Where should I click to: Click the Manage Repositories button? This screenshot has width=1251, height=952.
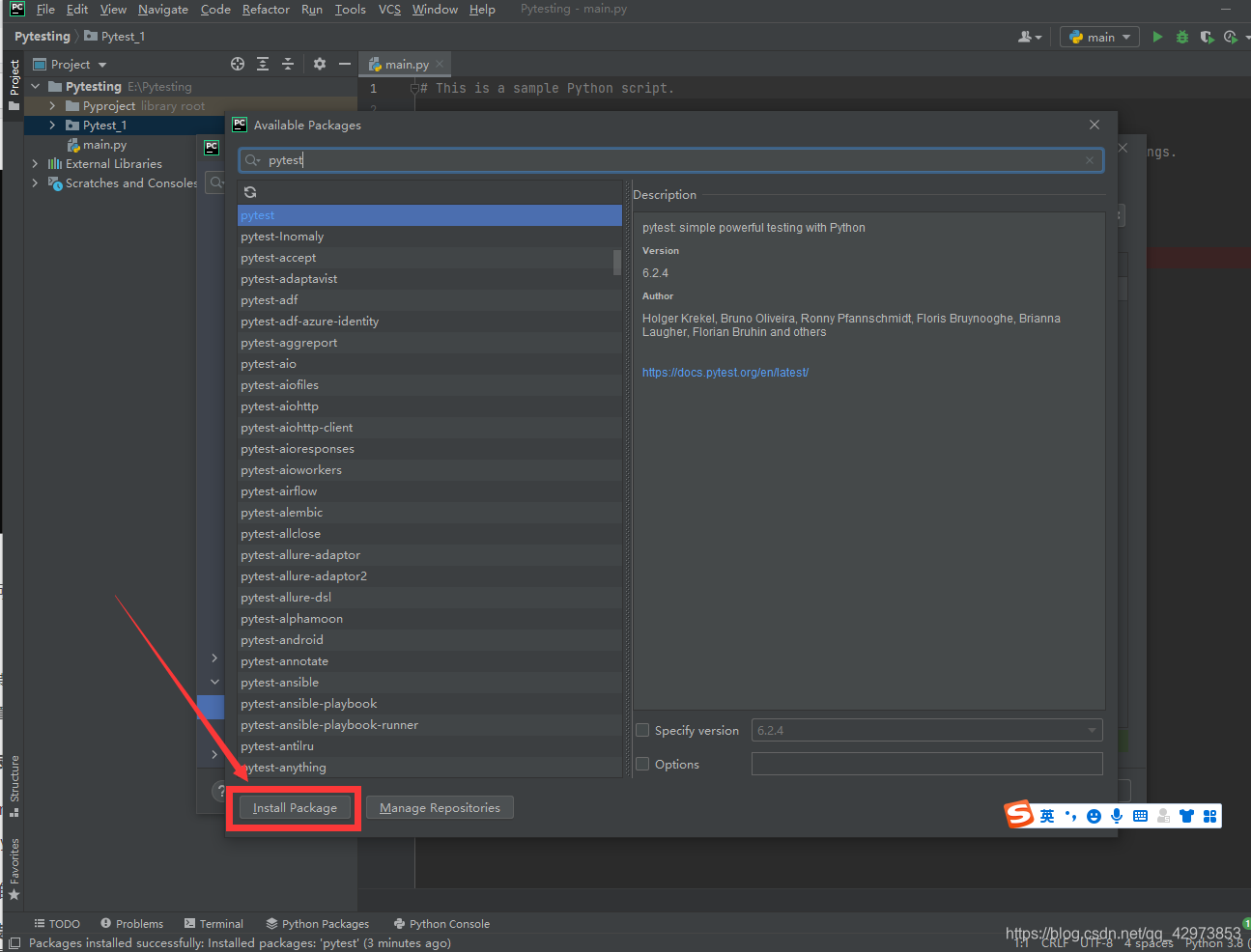coord(440,808)
